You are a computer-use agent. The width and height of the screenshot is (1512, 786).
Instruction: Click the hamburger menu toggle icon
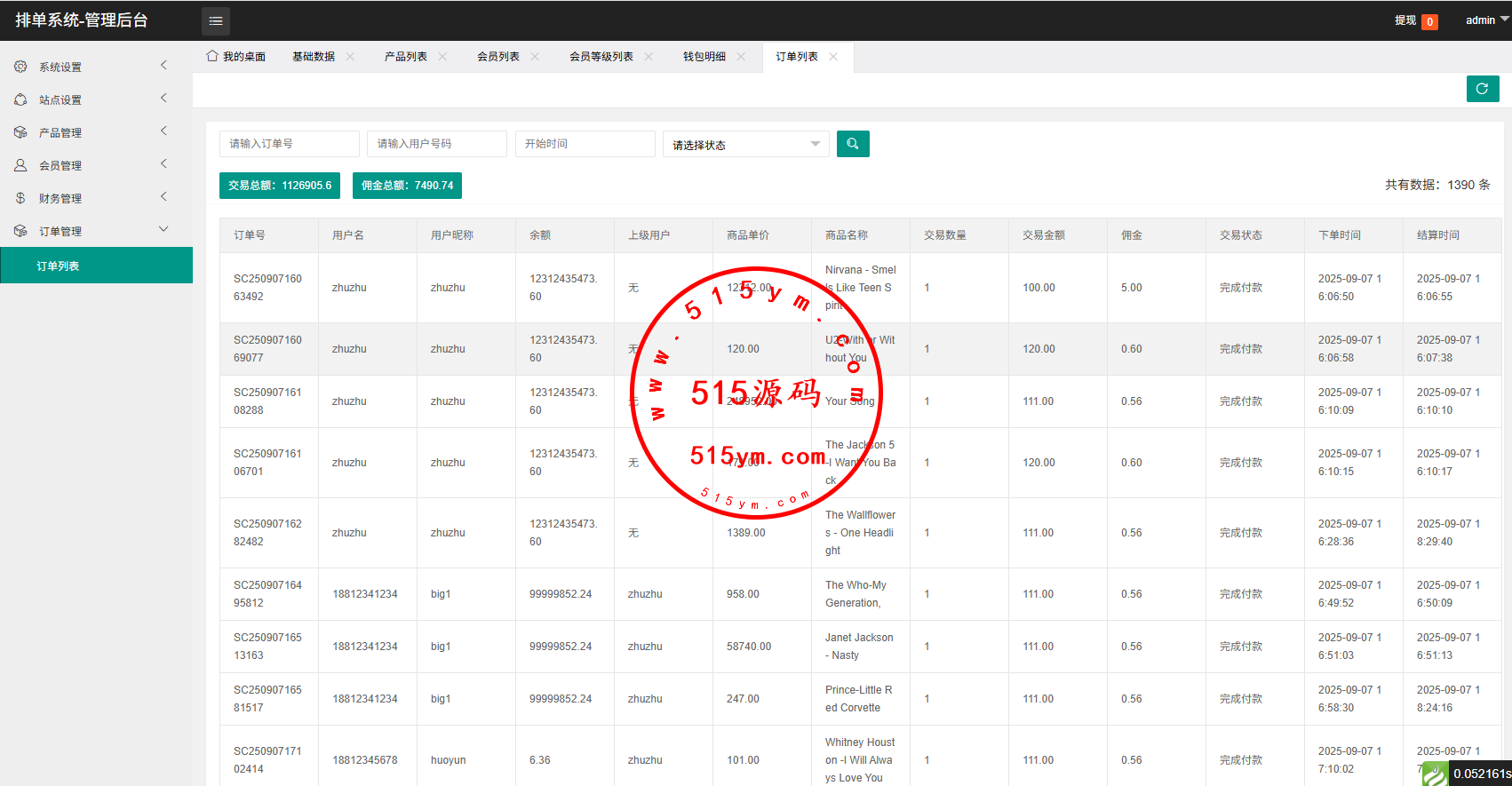(x=216, y=20)
